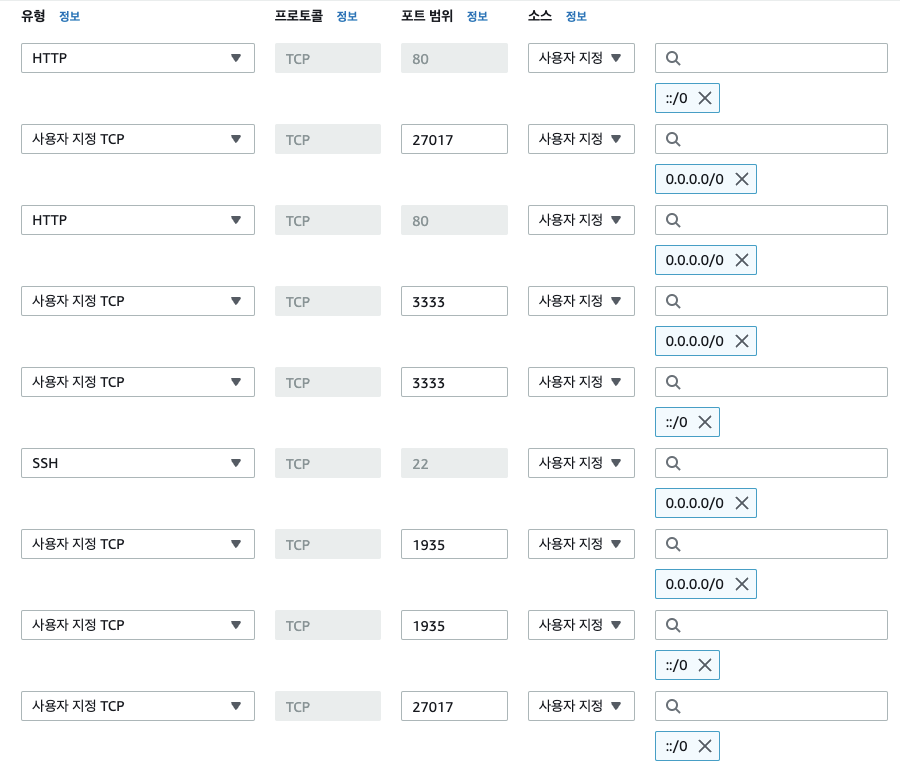Open 정보 link next to 포트 범위
Screen dimensions: 900x783
(x=477, y=17)
